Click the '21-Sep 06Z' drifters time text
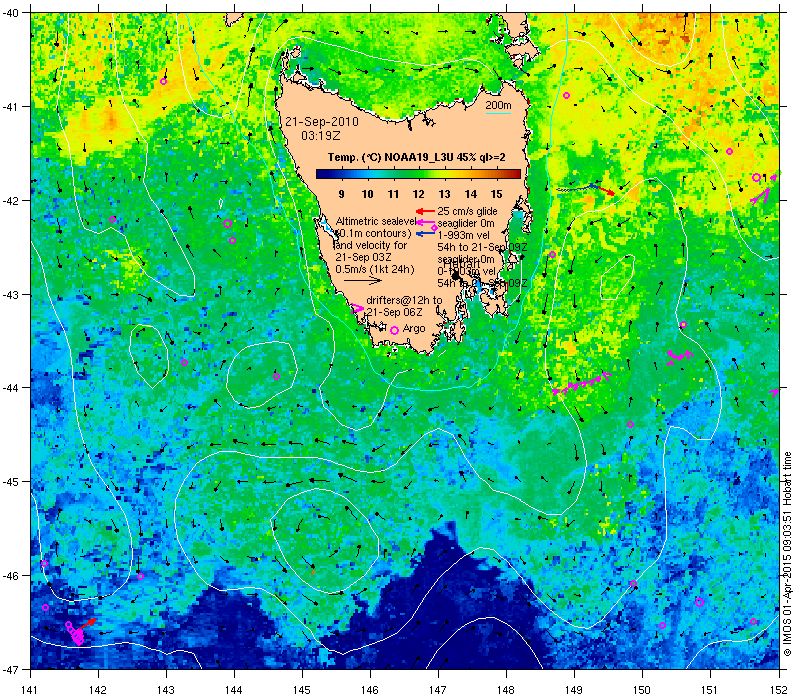800x700 pixels. pyautogui.click(x=394, y=312)
